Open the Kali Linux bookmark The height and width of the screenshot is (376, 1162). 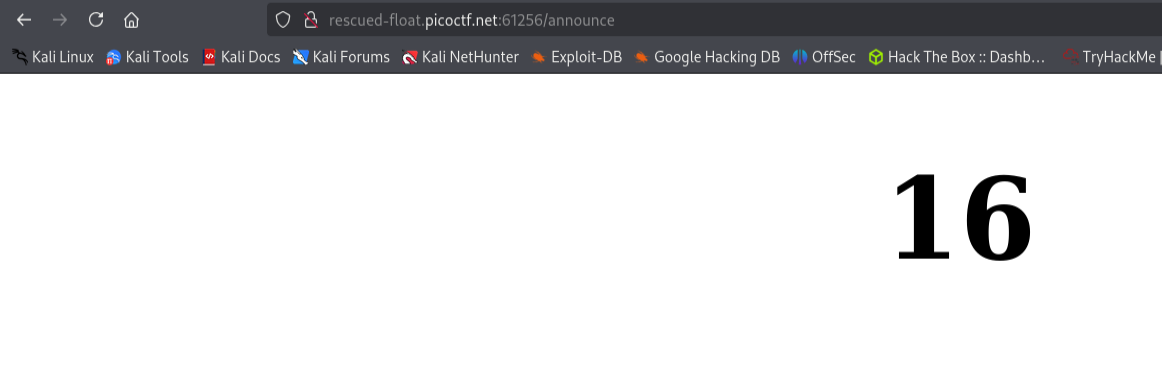pos(53,56)
